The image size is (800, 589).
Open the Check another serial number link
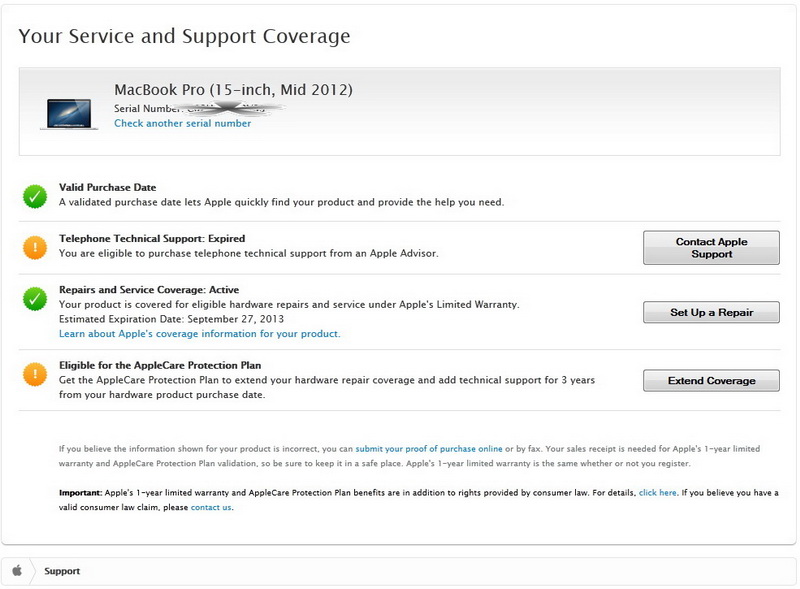point(182,124)
